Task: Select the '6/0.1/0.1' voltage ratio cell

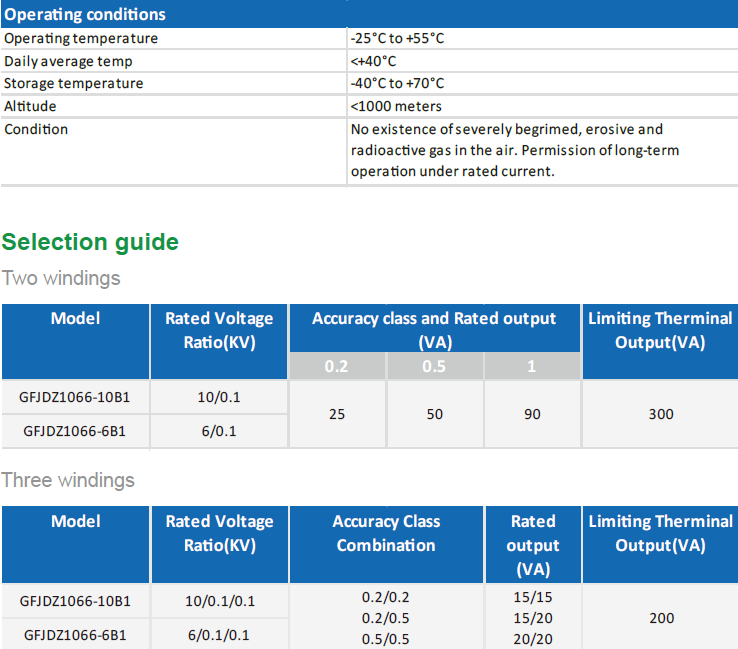Action: [x=219, y=635]
